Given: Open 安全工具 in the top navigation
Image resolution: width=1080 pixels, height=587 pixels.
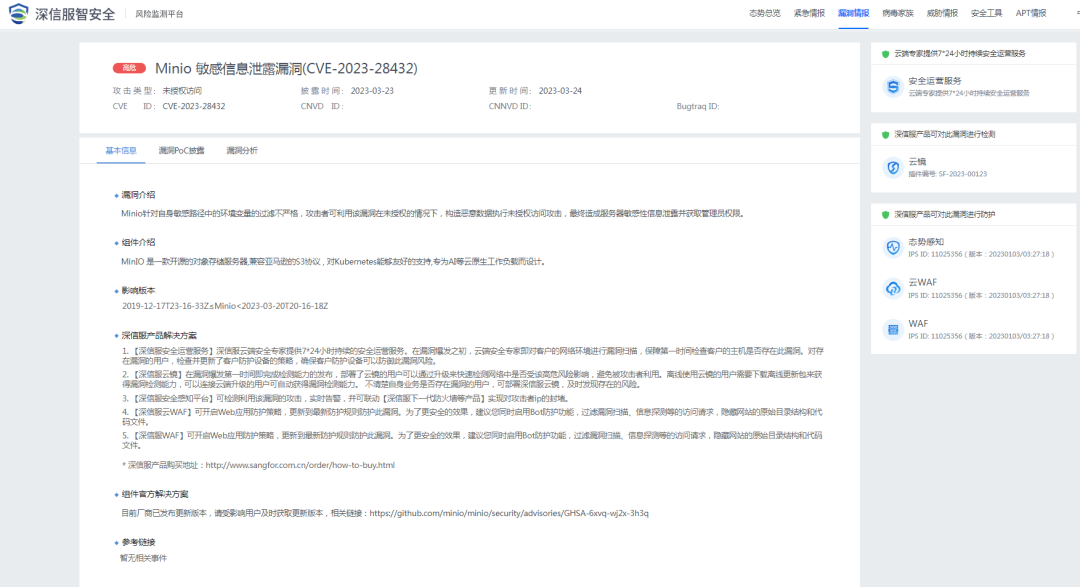Looking at the screenshot, I should point(986,13).
